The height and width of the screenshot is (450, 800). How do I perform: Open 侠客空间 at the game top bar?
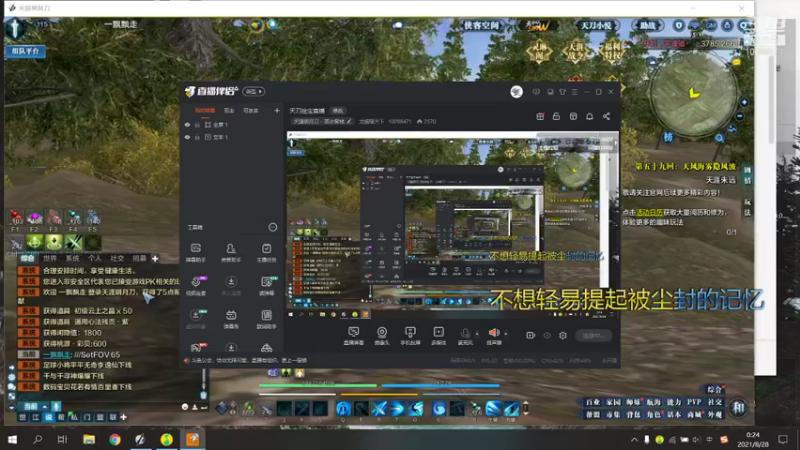click(481, 25)
